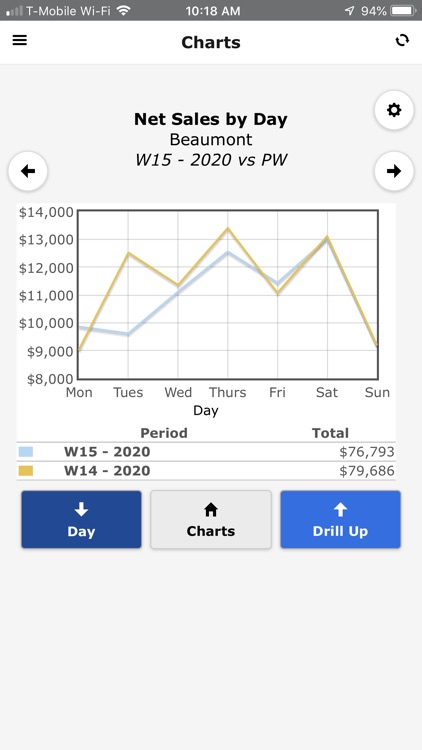
Task: Select the W15 - 2020 period row
Action: [206, 452]
